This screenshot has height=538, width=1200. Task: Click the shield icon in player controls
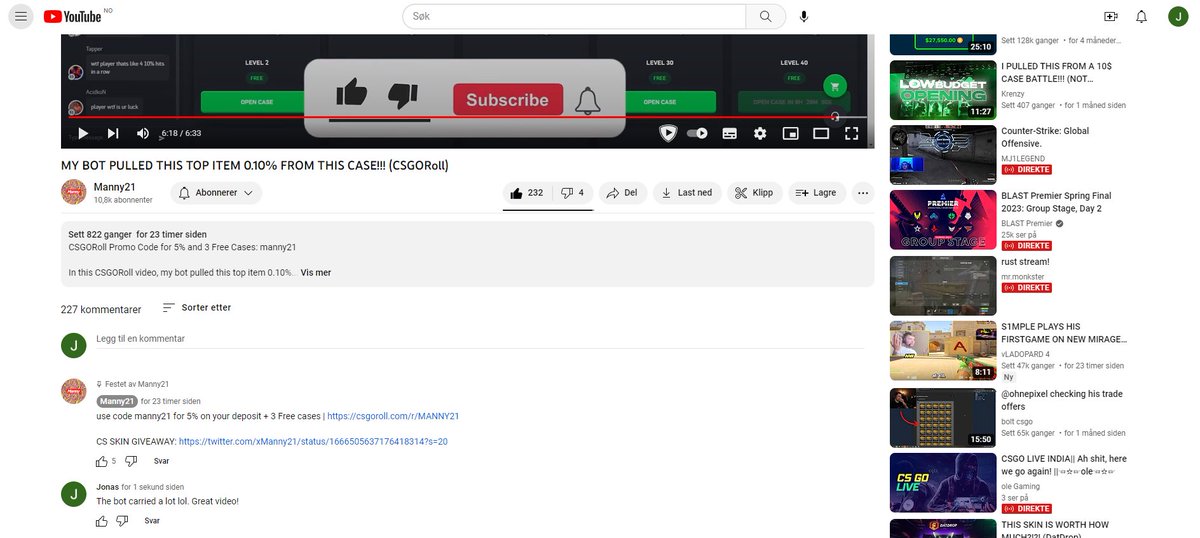coord(668,133)
